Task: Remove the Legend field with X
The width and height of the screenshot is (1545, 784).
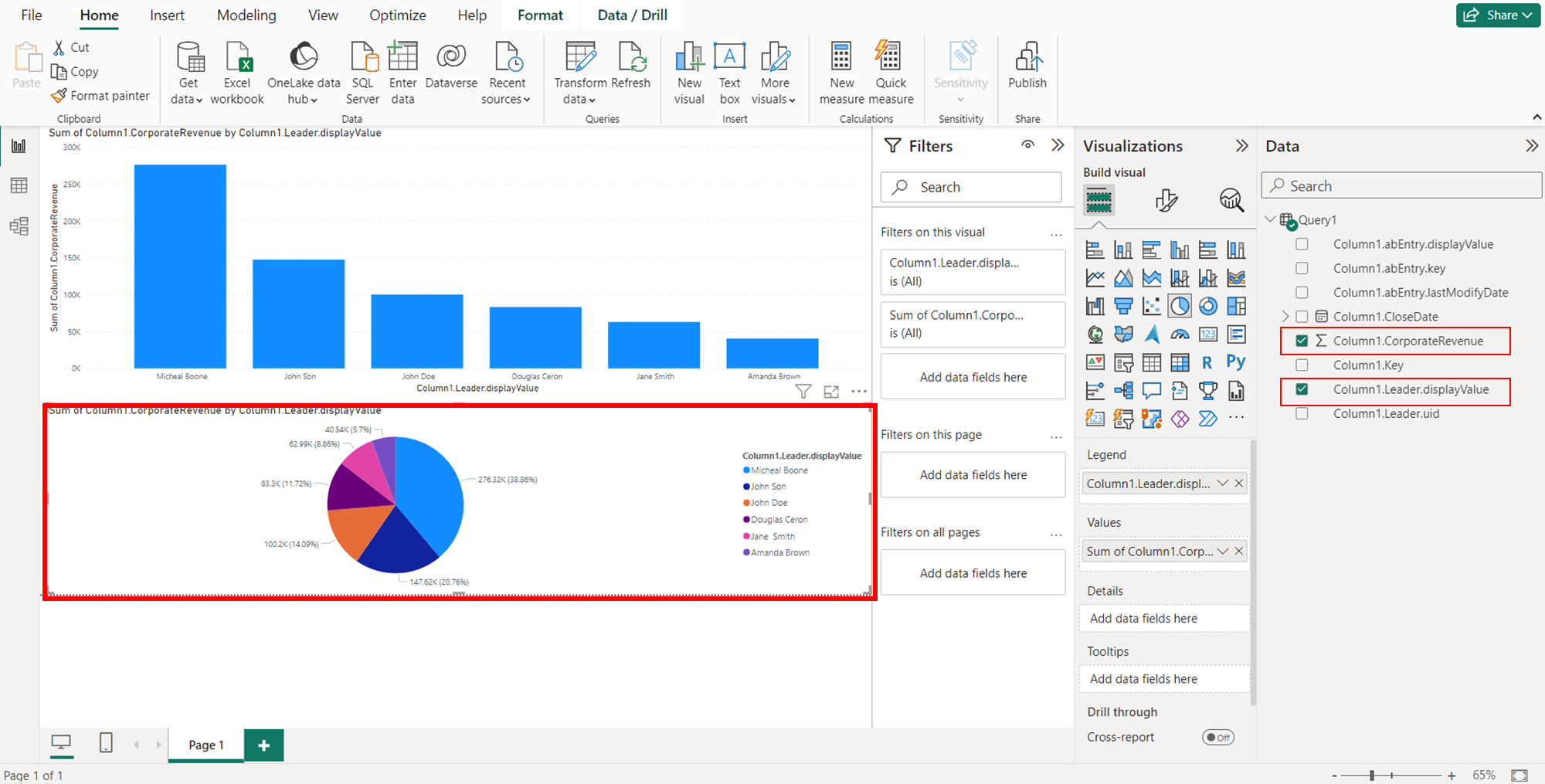Action: tap(1239, 484)
